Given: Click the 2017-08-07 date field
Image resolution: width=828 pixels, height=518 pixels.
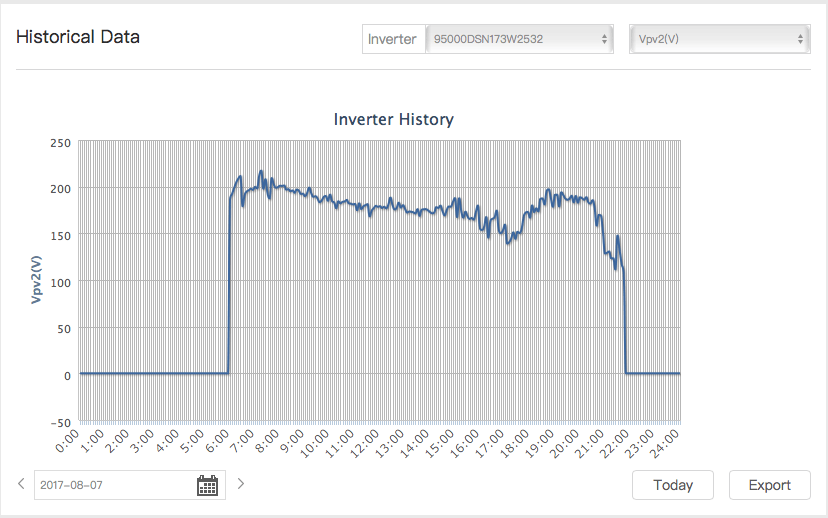Looking at the screenshot, I should (110, 486).
